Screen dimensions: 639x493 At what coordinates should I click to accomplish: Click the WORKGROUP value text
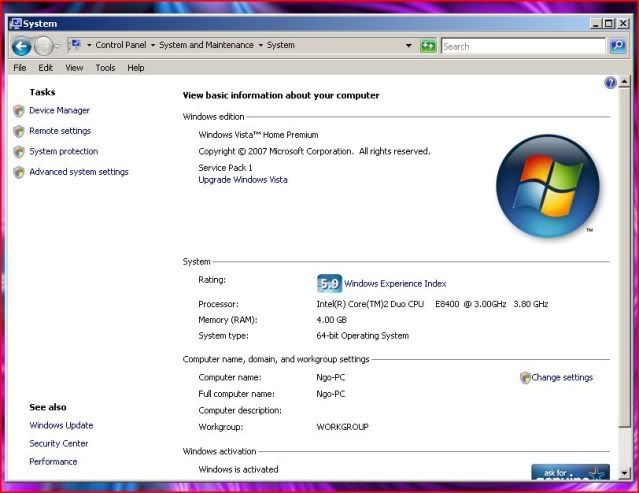click(342, 427)
